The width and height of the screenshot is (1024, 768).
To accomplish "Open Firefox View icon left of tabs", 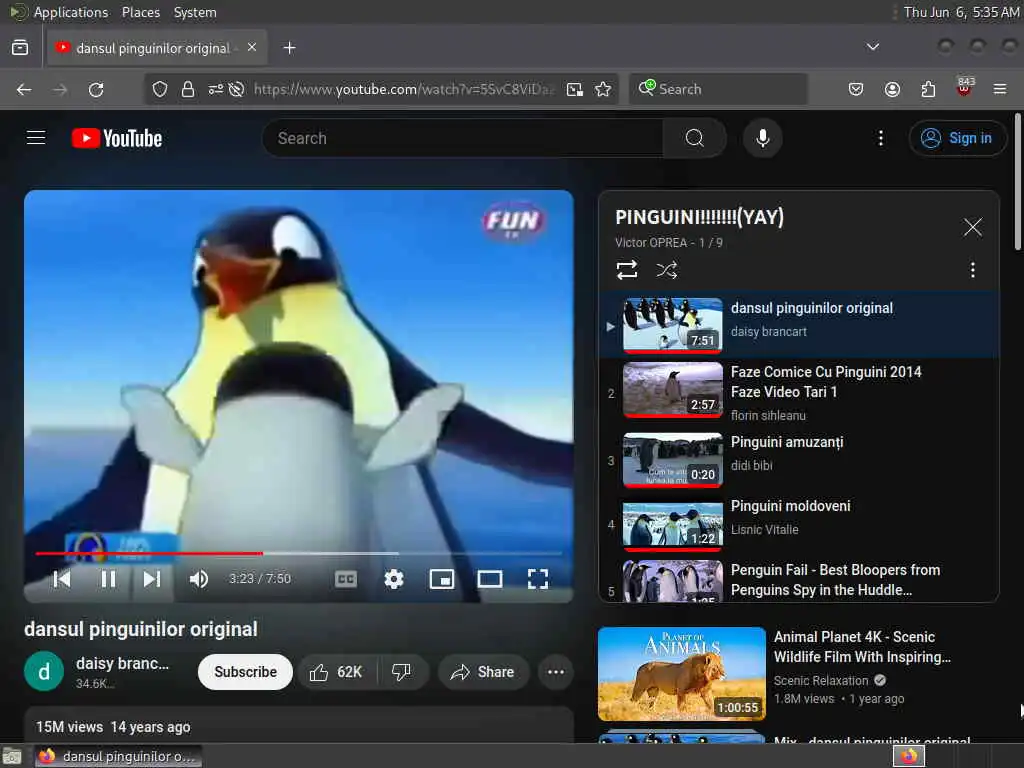I will [x=20, y=48].
